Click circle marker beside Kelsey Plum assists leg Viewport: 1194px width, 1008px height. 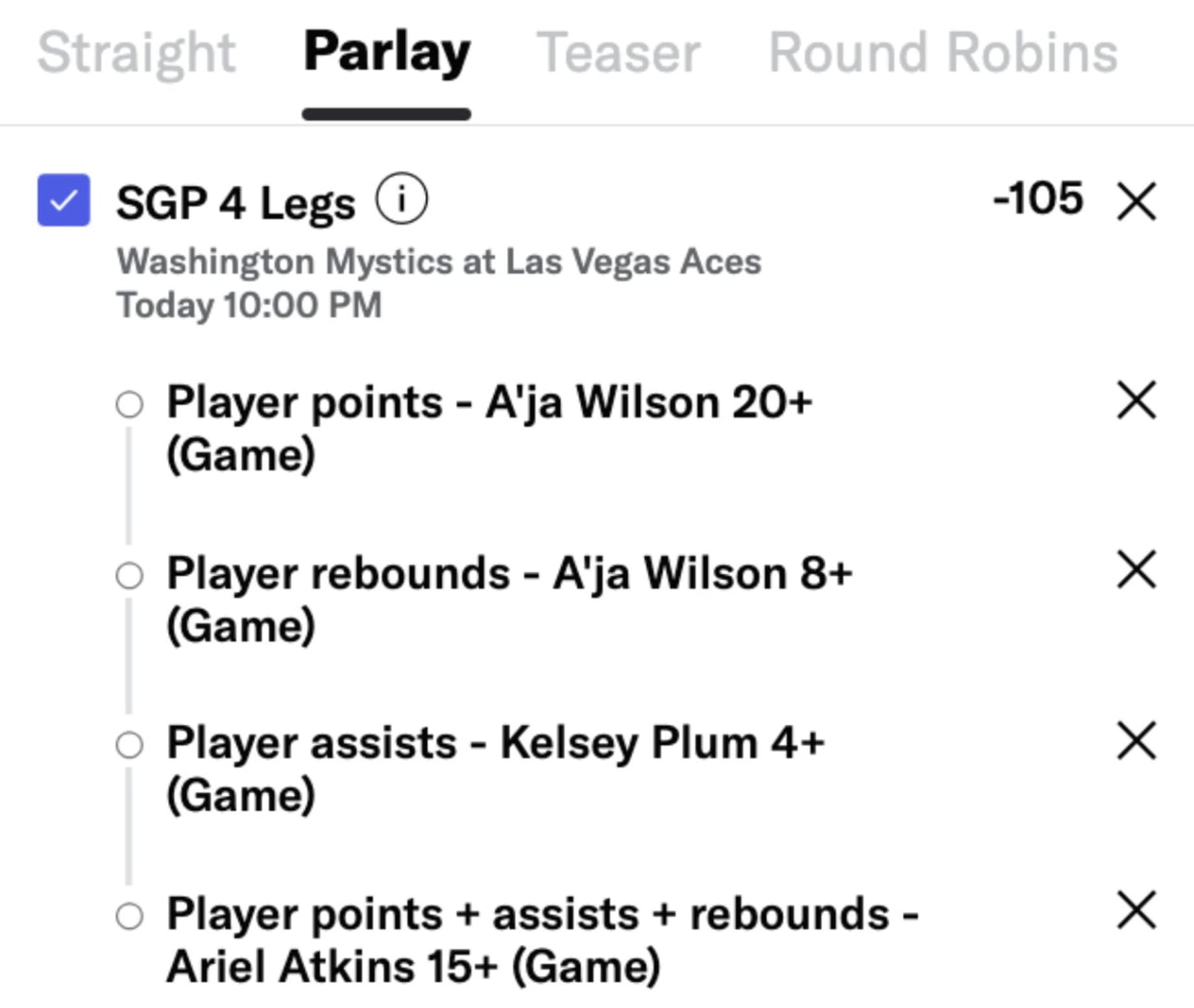[129, 745]
